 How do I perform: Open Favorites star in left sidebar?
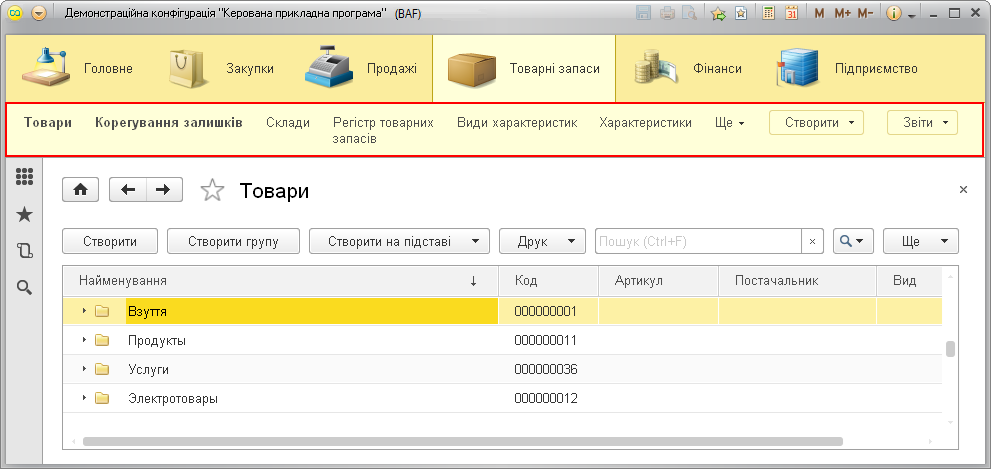[24, 214]
